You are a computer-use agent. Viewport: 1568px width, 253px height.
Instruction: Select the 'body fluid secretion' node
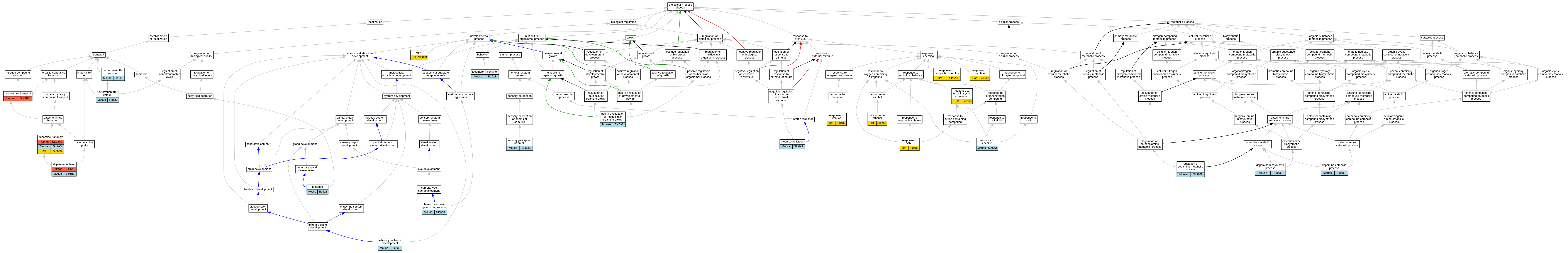(x=200, y=96)
